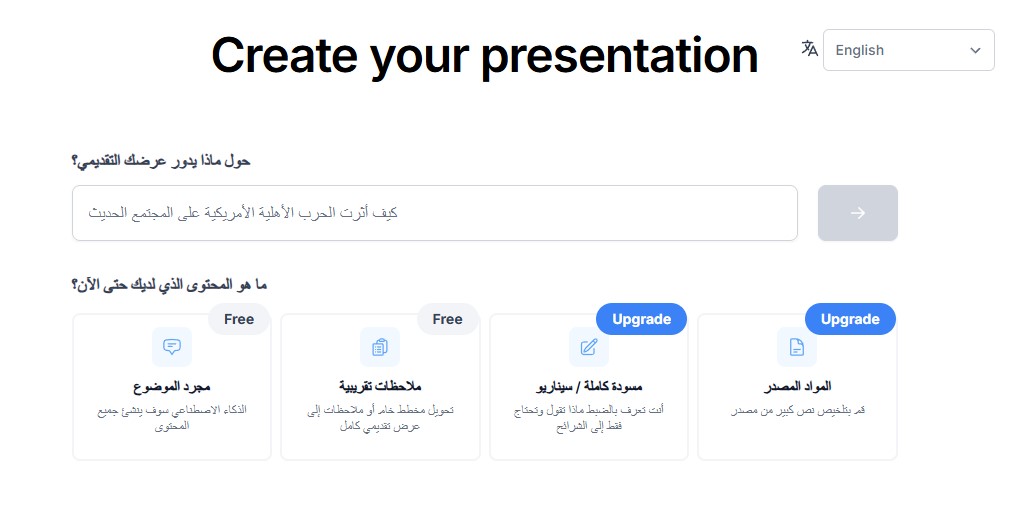Open the English language dropdown
Screen dimensions: 1009x526
pyautogui.click(x=909, y=50)
